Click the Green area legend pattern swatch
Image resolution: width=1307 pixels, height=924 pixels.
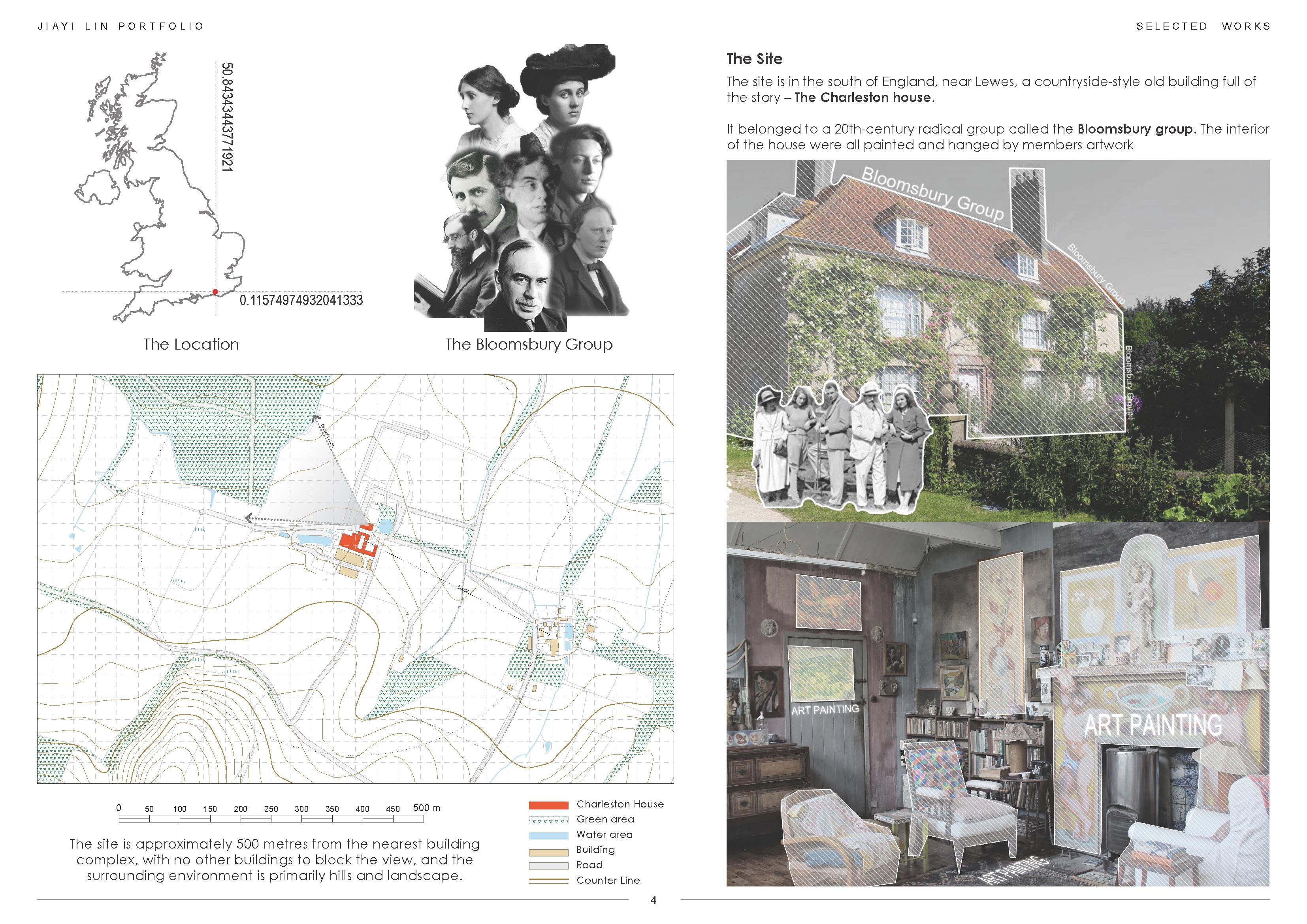click(x=548, y=820)
